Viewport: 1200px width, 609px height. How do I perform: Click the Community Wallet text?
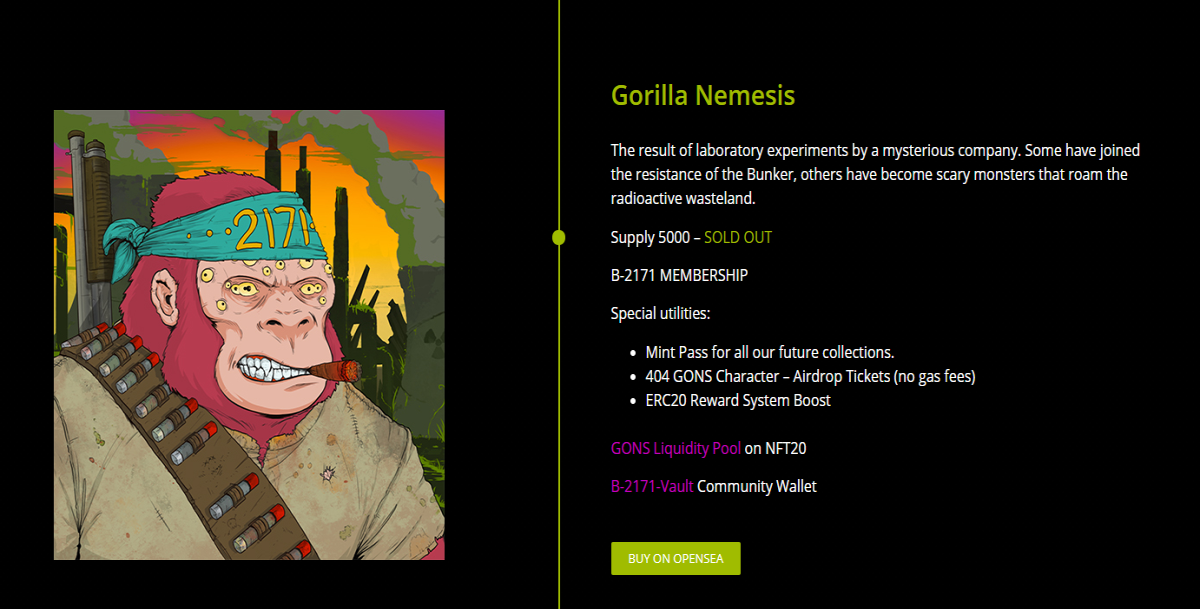click(757, 486)
